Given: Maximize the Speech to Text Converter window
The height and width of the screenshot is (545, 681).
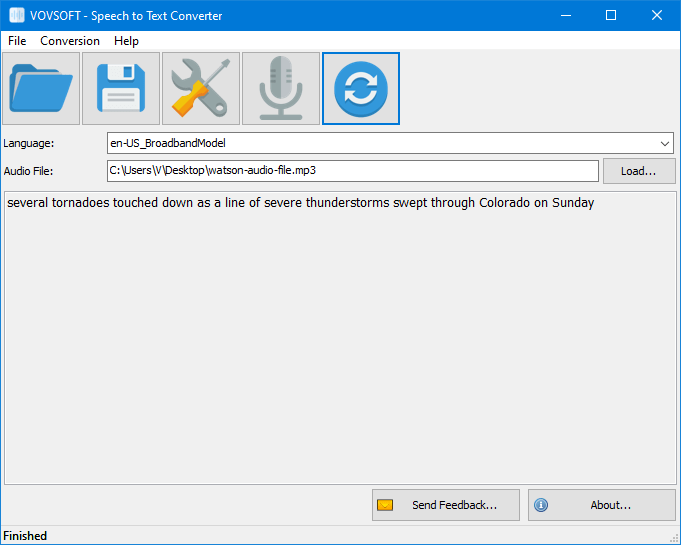Looking at the screenshot, I should tap(611, 16).
